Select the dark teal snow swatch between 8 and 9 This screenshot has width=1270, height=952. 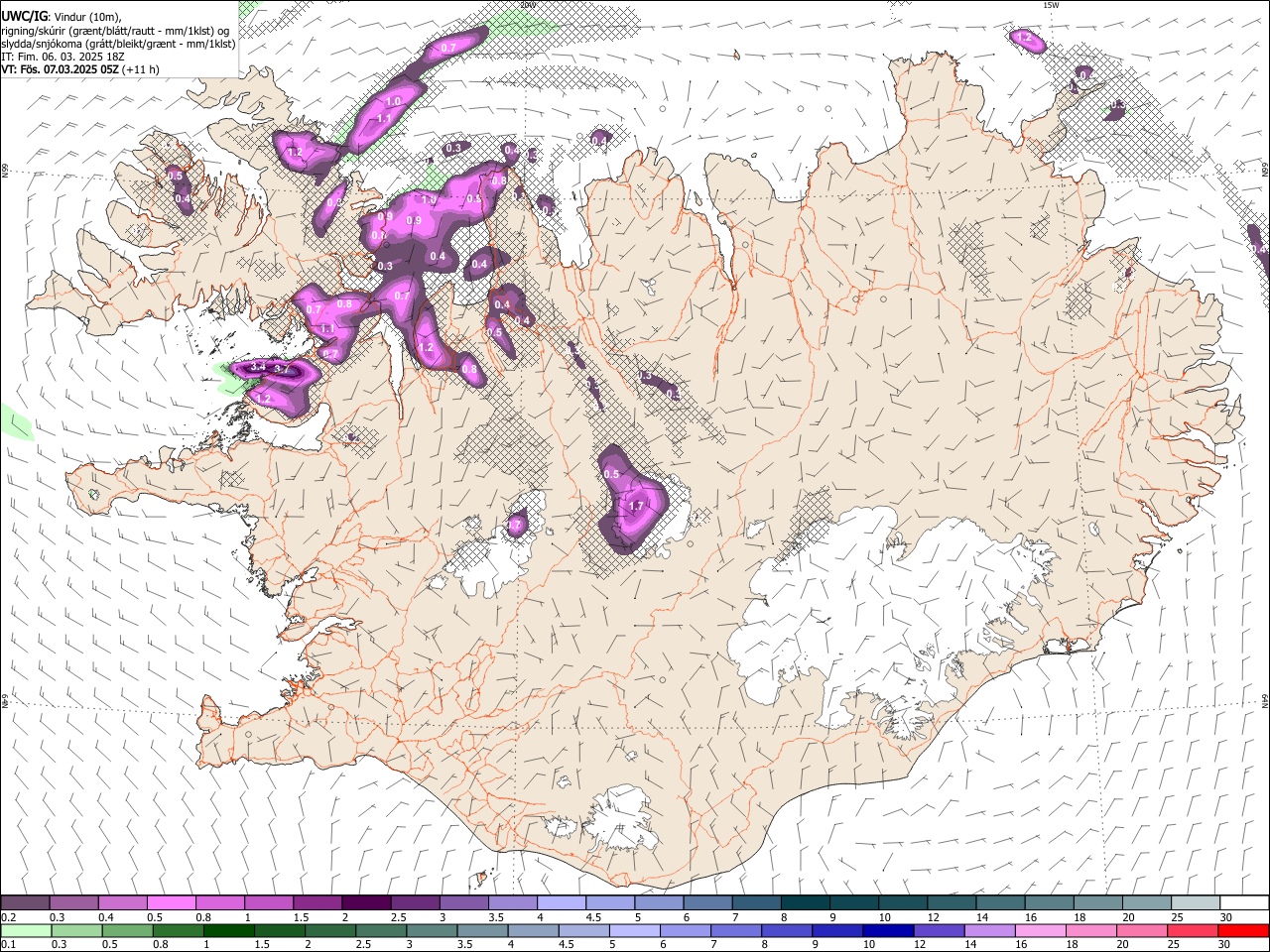[805, 902]
